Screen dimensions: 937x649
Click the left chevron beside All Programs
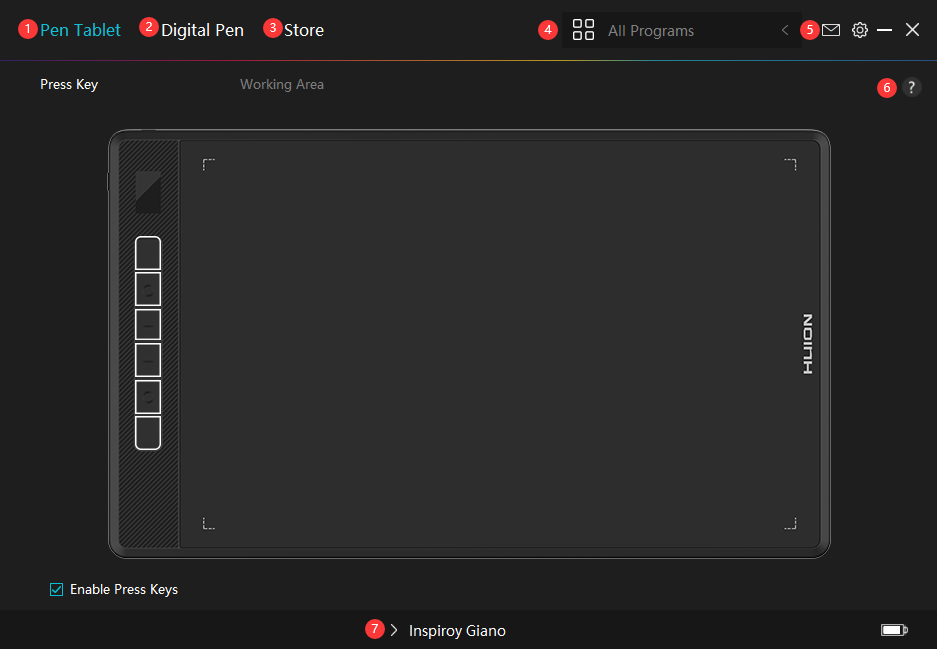coord(785,31)
